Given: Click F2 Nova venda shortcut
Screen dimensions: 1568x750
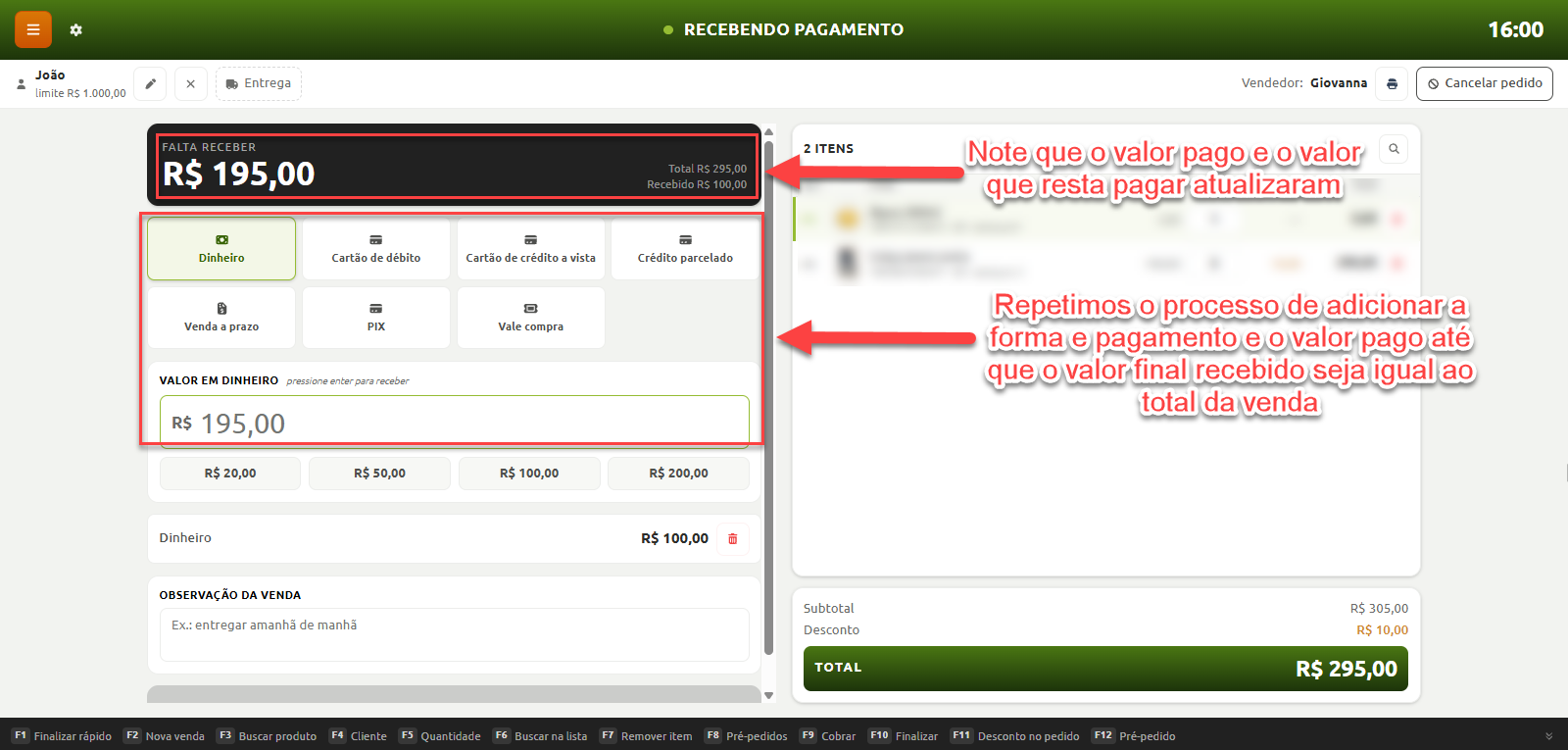Looking at the screenshot, I should point(164,736).
